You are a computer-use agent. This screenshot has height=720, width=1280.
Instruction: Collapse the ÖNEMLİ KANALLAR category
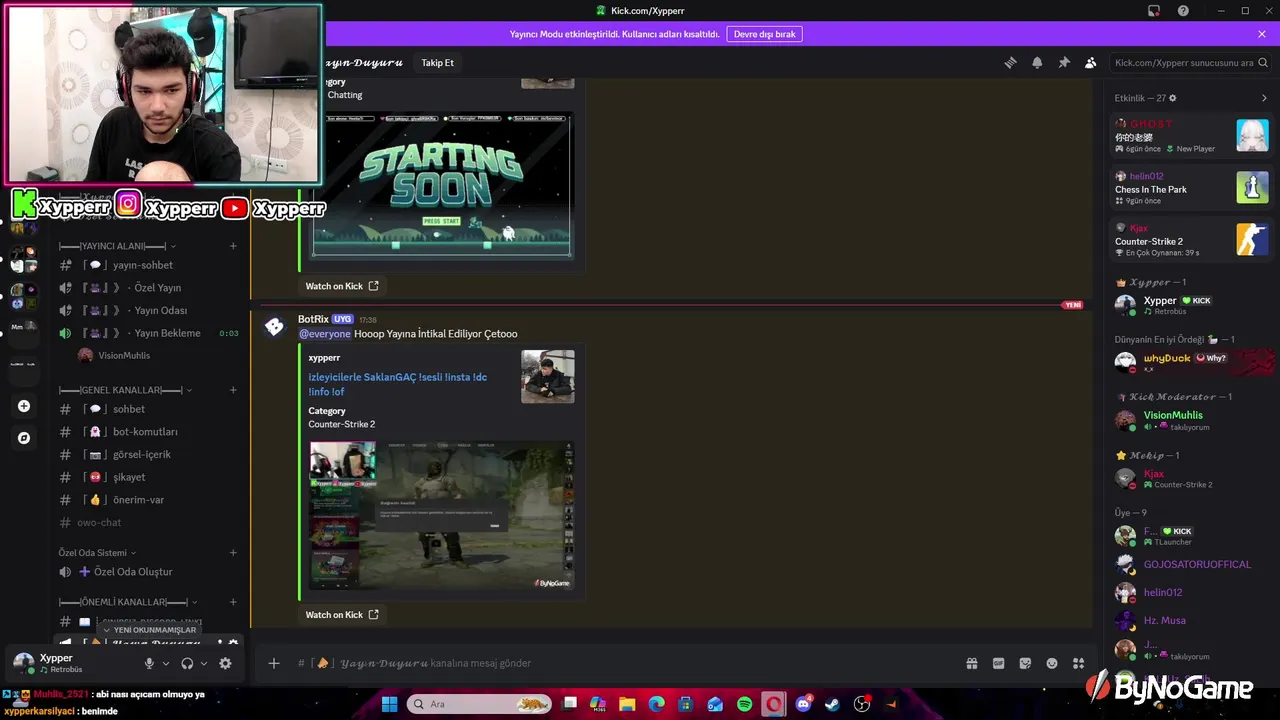pyautogui.click(x=128, y=602)
